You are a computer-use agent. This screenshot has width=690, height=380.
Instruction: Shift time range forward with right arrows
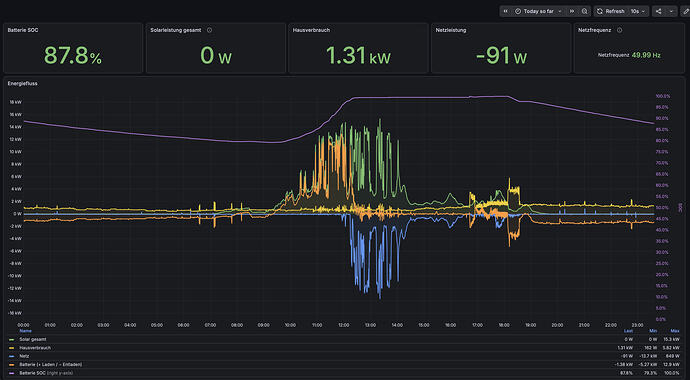[572, 11]
